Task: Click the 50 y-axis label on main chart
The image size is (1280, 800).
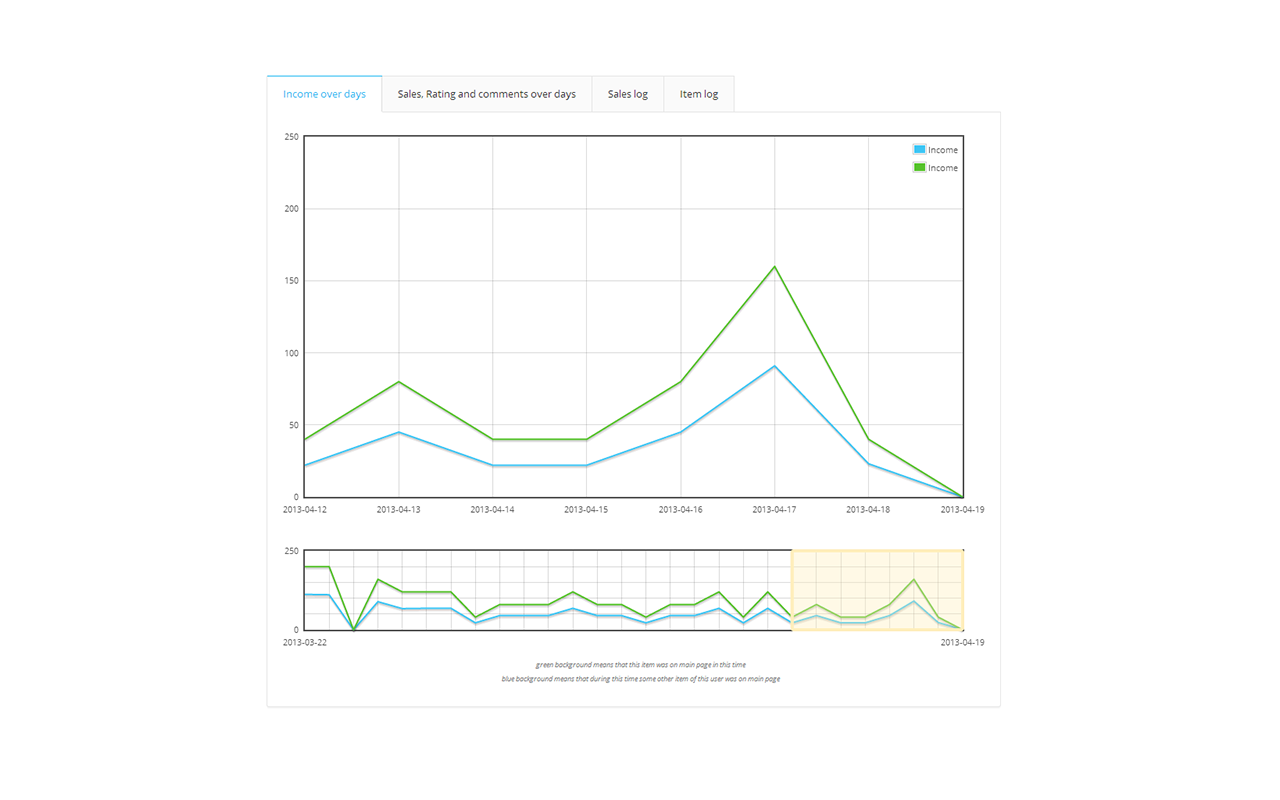Action: point(294,425)
